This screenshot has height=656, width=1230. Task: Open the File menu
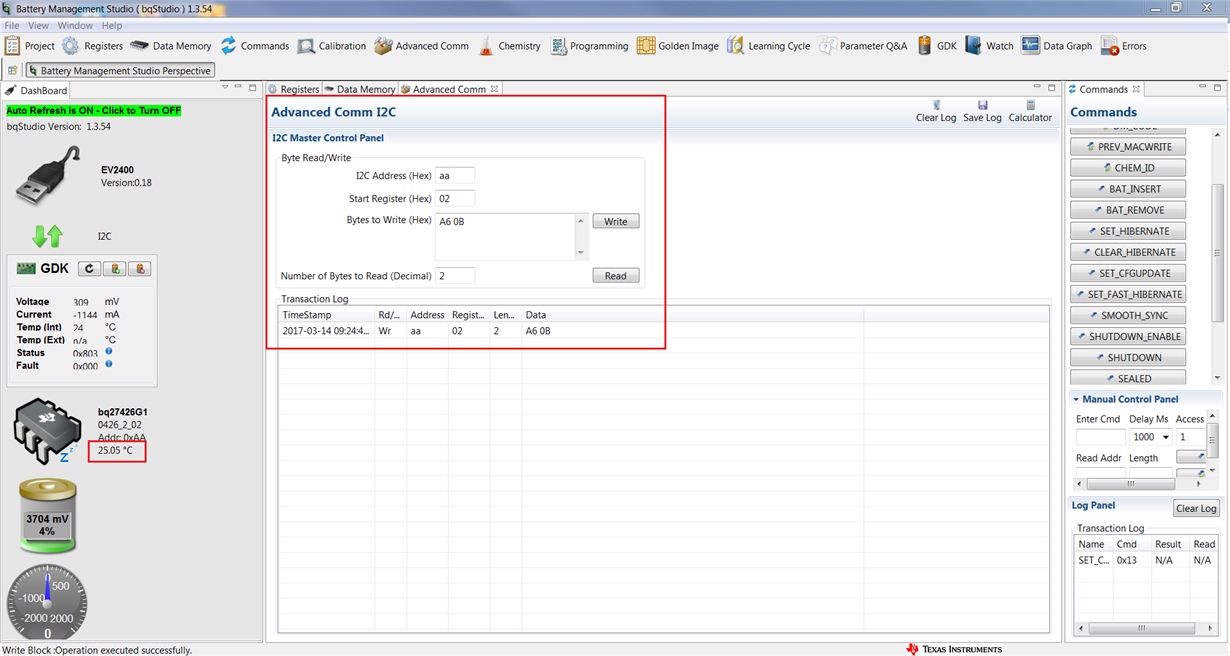coord(12,25)
